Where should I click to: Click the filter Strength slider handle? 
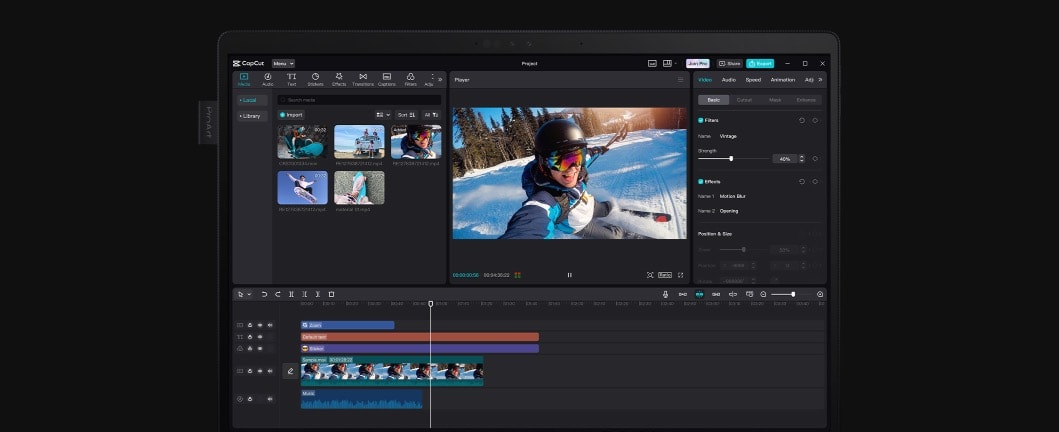click(731, 158)
